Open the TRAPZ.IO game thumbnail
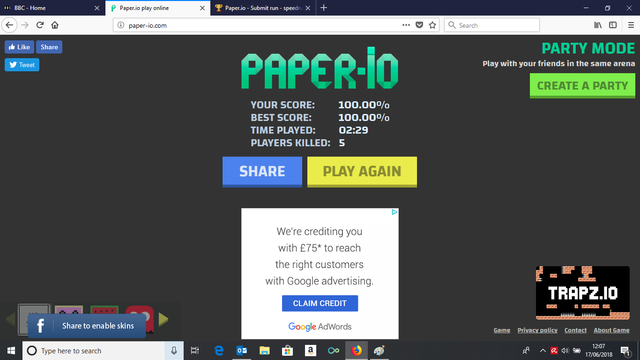 [582, 293]
